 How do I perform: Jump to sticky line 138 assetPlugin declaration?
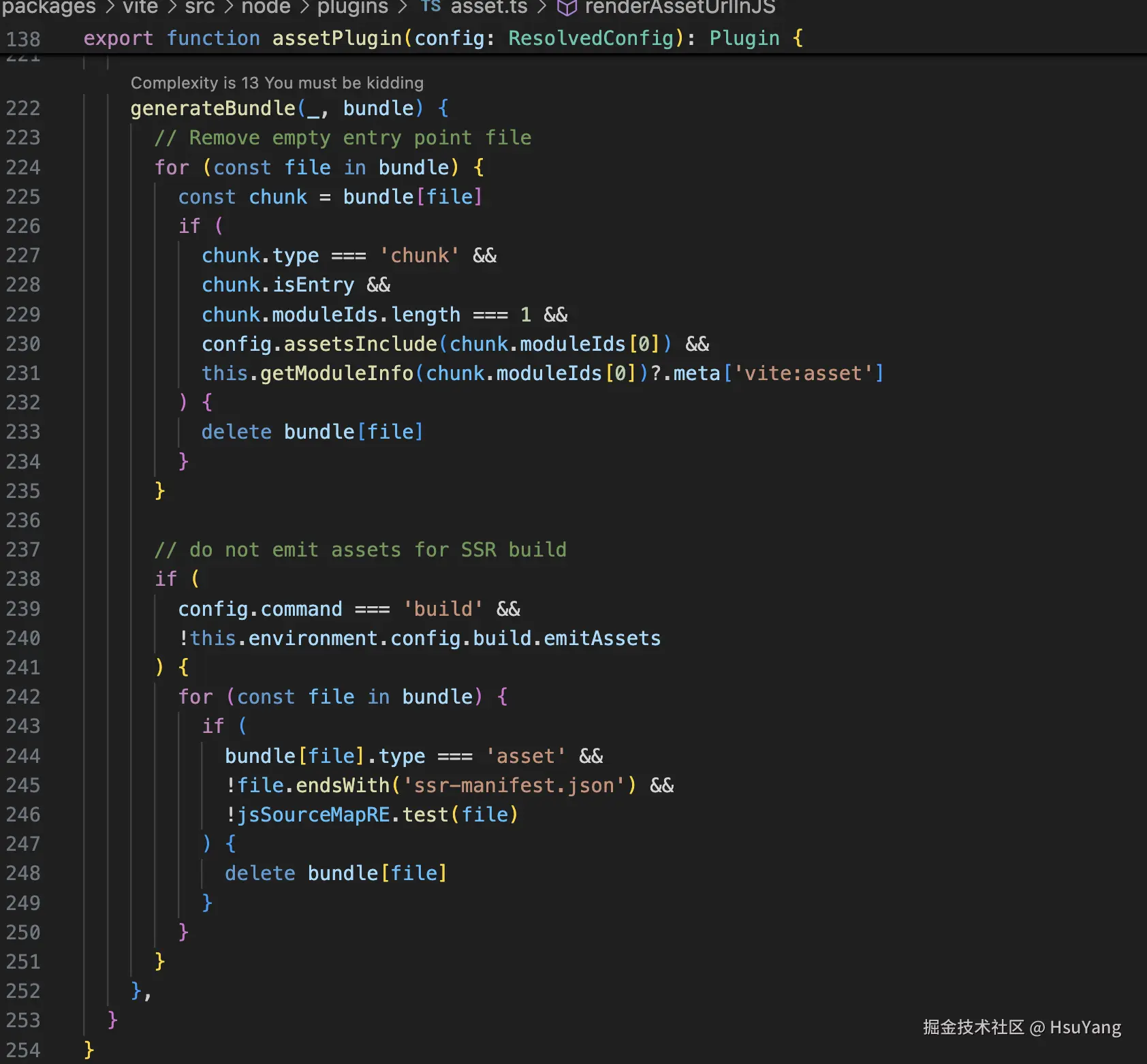point(443,38)
